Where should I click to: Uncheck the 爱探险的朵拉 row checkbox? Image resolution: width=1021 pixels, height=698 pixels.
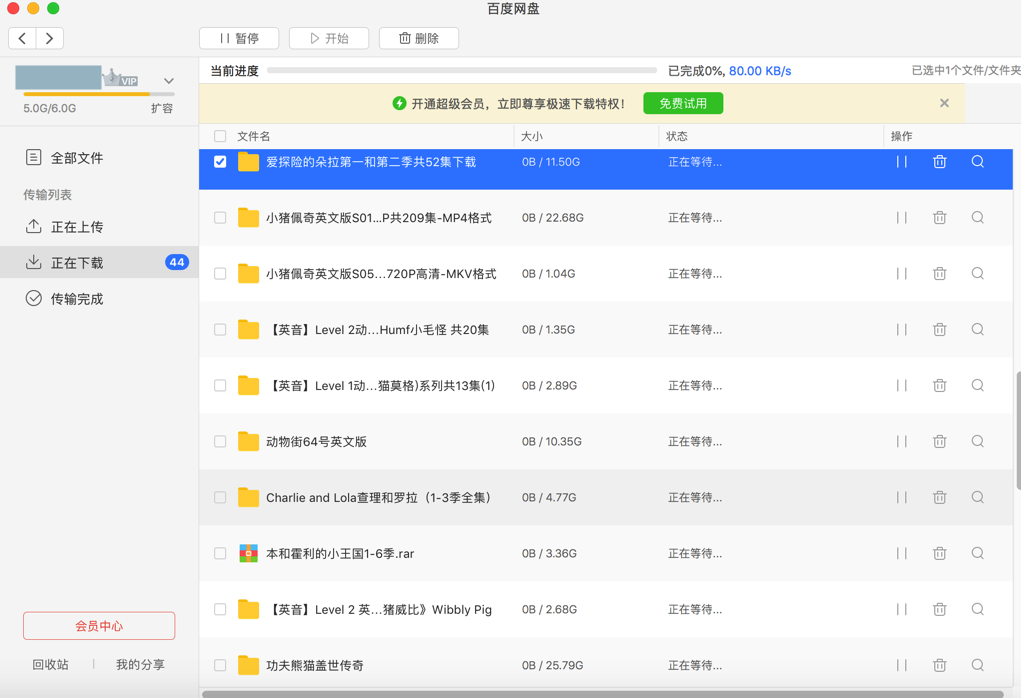click(220, 161)
